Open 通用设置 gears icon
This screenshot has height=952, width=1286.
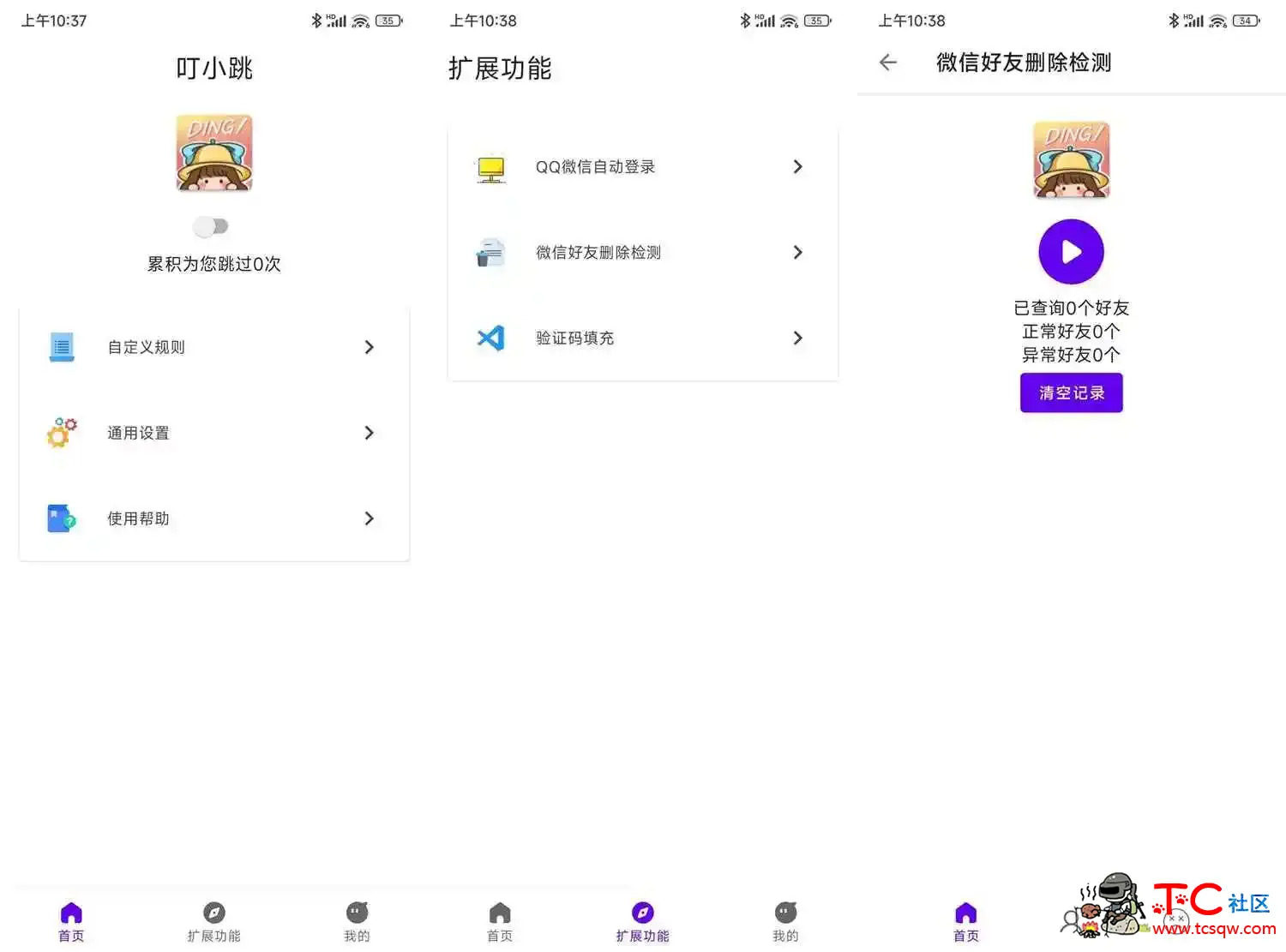(62, 433)
